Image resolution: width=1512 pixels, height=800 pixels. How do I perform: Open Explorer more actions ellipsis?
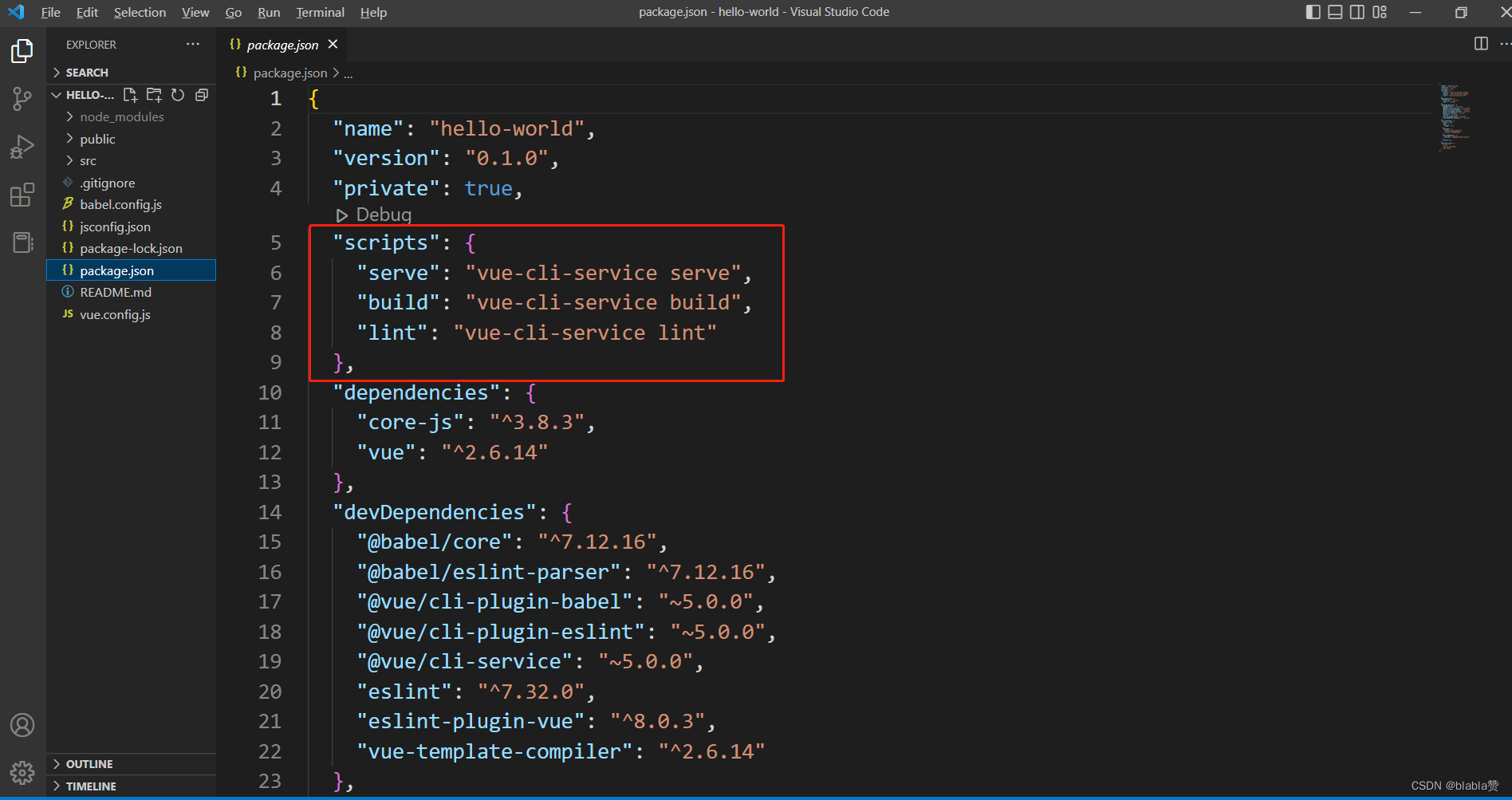click(193, 45)
